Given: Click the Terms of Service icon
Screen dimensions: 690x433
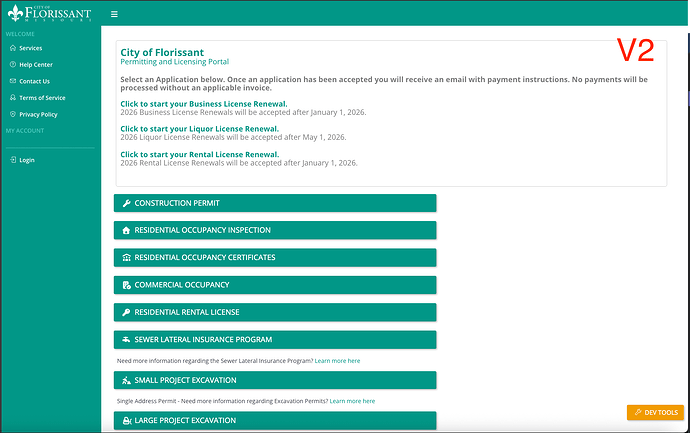Looking at the screenshot, I should (x=13, y=98).
